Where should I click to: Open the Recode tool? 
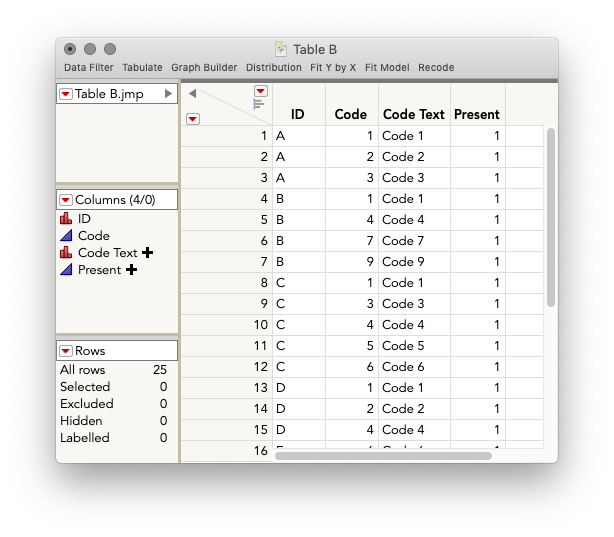436,68
